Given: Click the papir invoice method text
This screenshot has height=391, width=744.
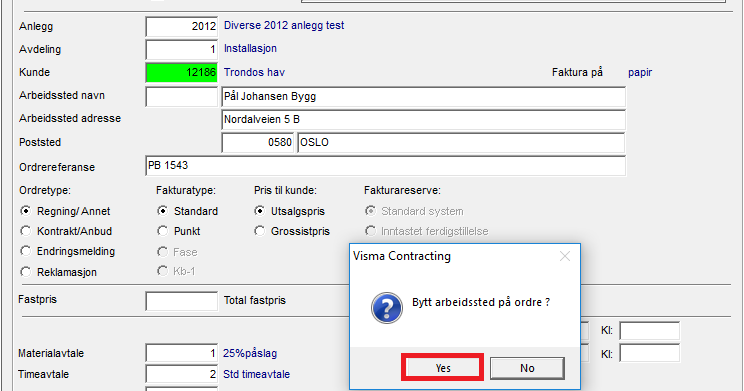Looking at the screenshot, I should click(x=640, y=73).
